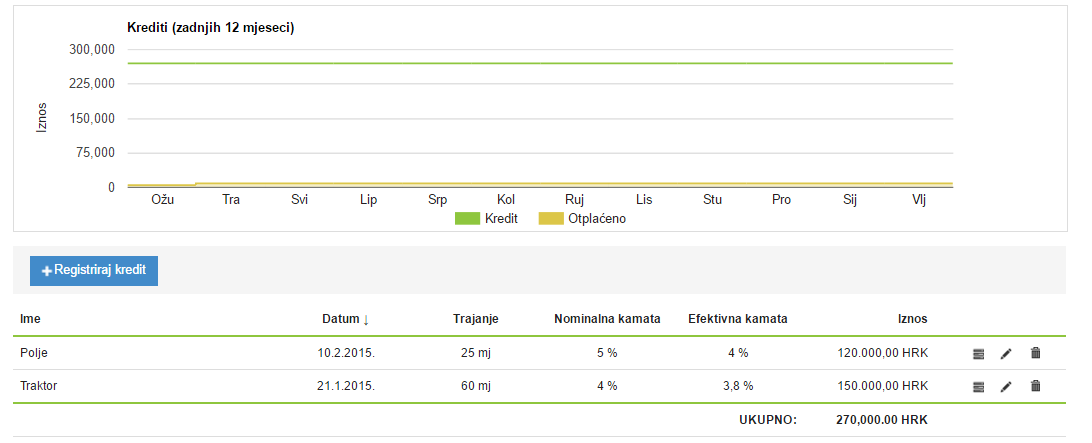Click the Datum sort arrow icon
Viewport: 1092px width, 443px height.
[x=366, y=320]
